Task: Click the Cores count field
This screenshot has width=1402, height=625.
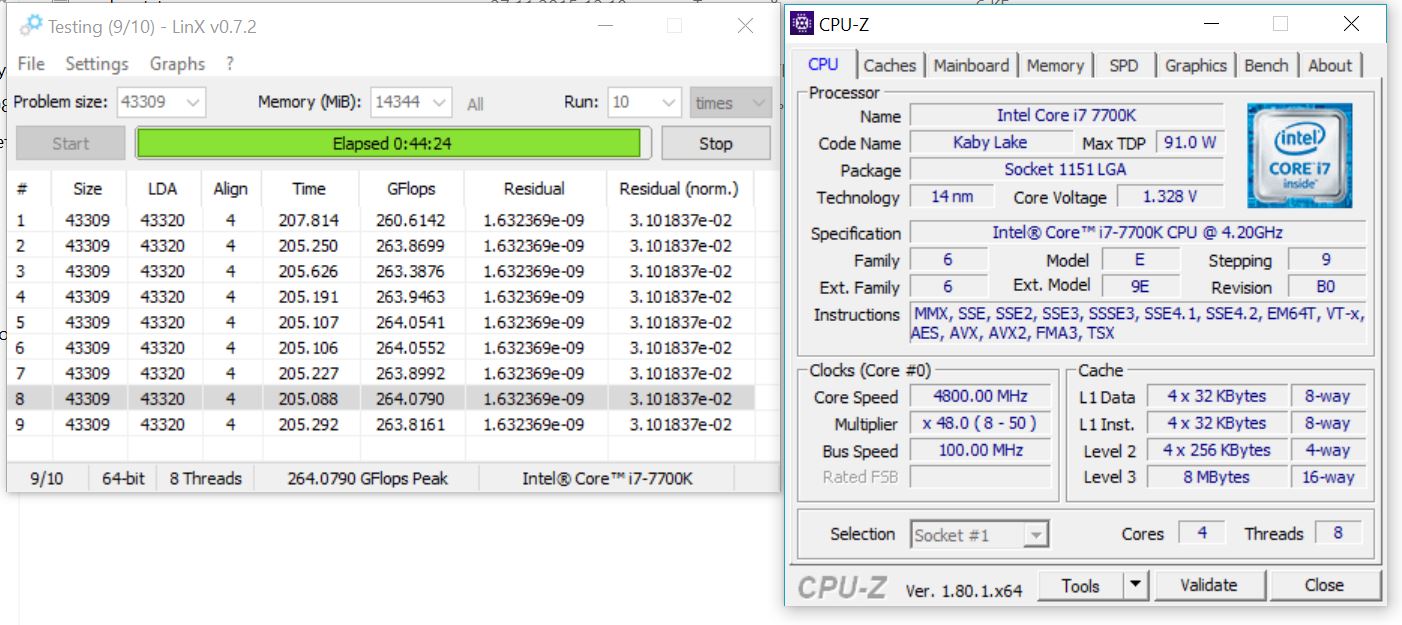Action: pos(1202,533)
